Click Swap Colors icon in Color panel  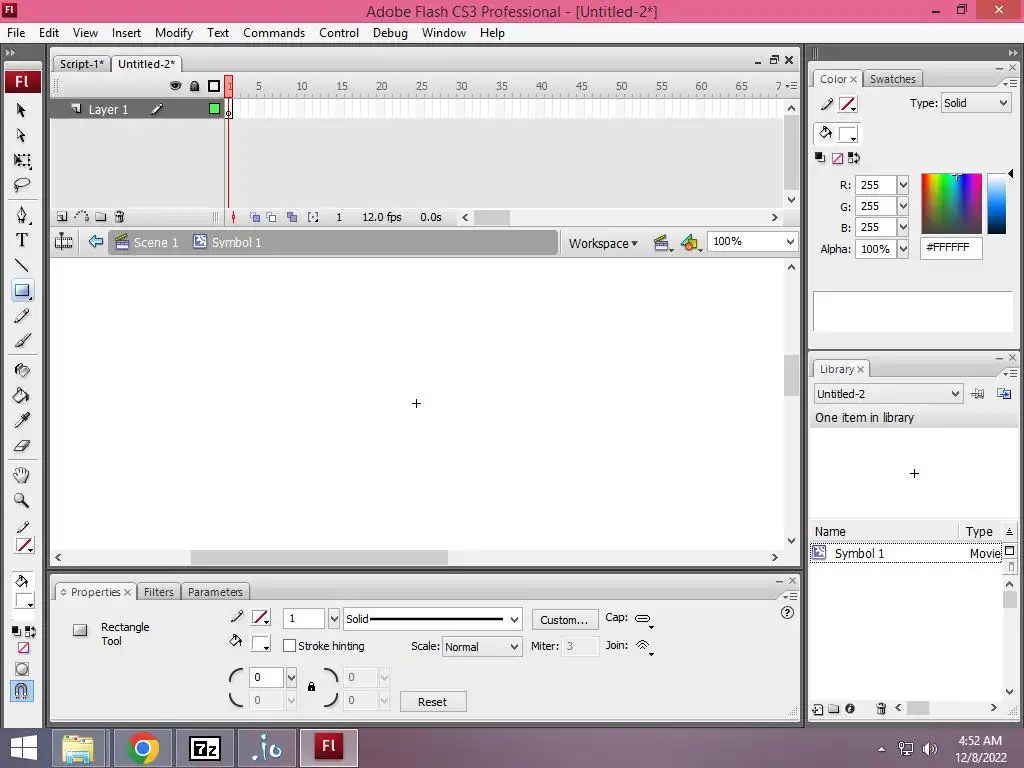tap(854, 158)
